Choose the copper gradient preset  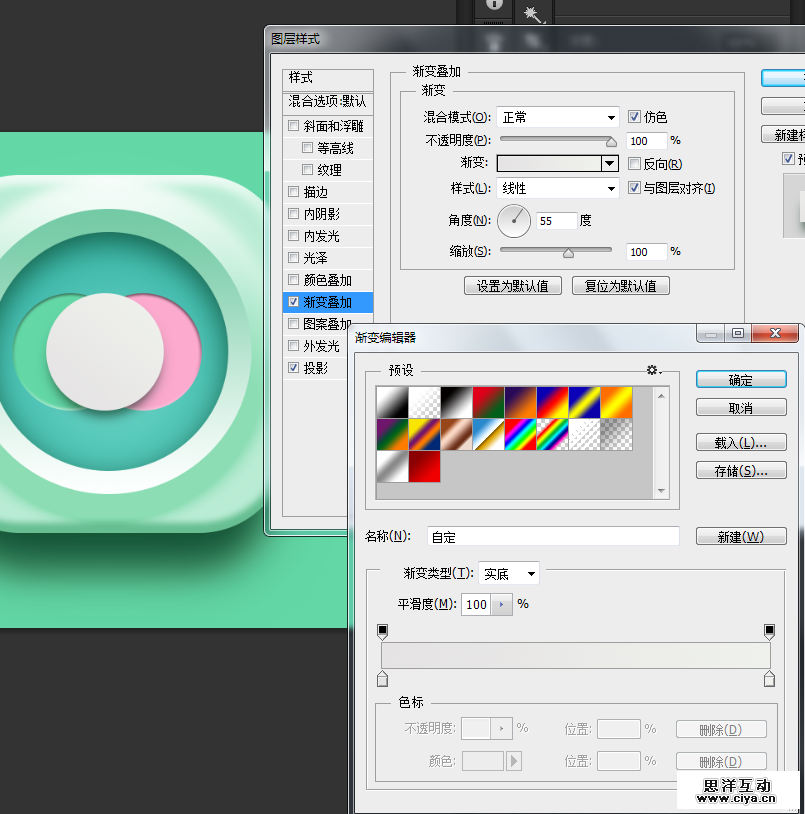point(456,434)
